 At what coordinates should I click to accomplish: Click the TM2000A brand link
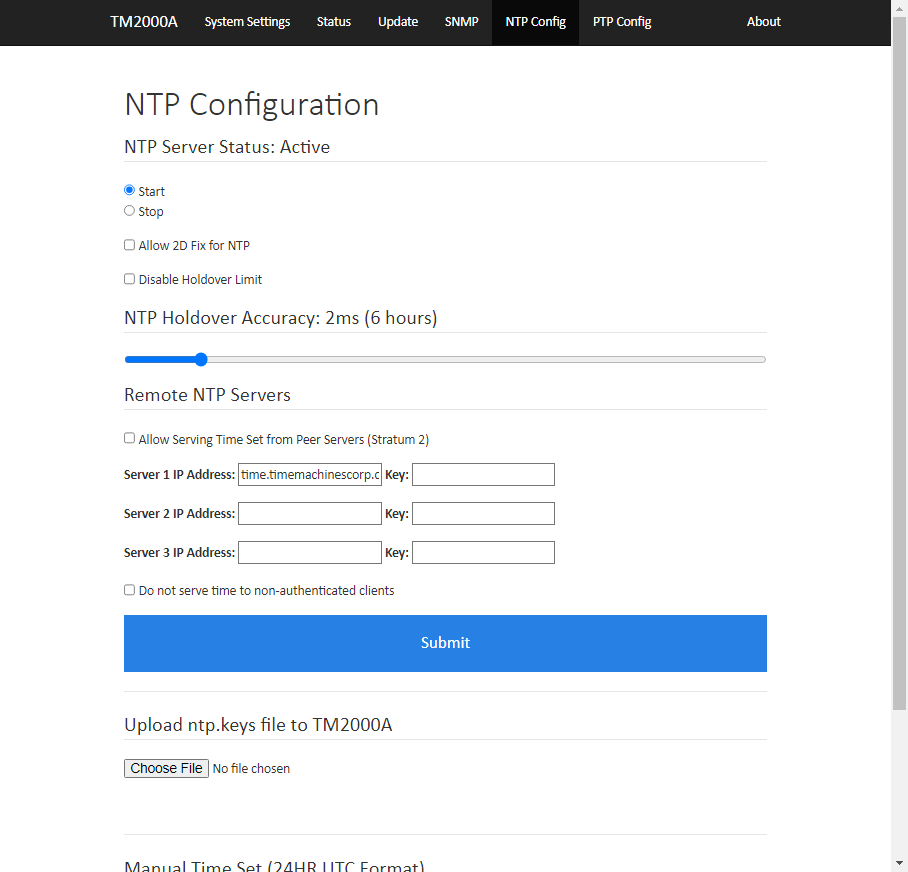click(x=144, y=22)
